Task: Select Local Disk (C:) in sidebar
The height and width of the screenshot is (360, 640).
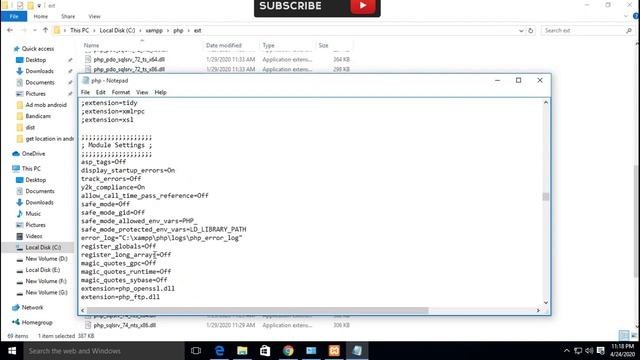Action: click(43, 247)
